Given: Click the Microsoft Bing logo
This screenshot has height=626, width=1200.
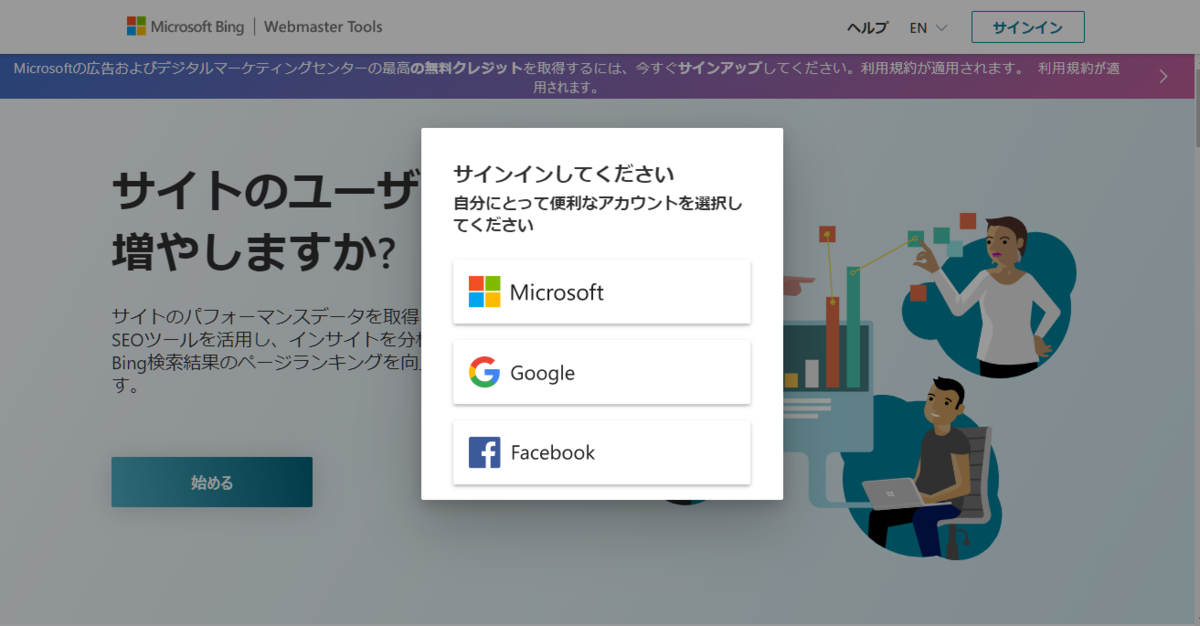Looking at the screenshot, I should coord(184,27).
